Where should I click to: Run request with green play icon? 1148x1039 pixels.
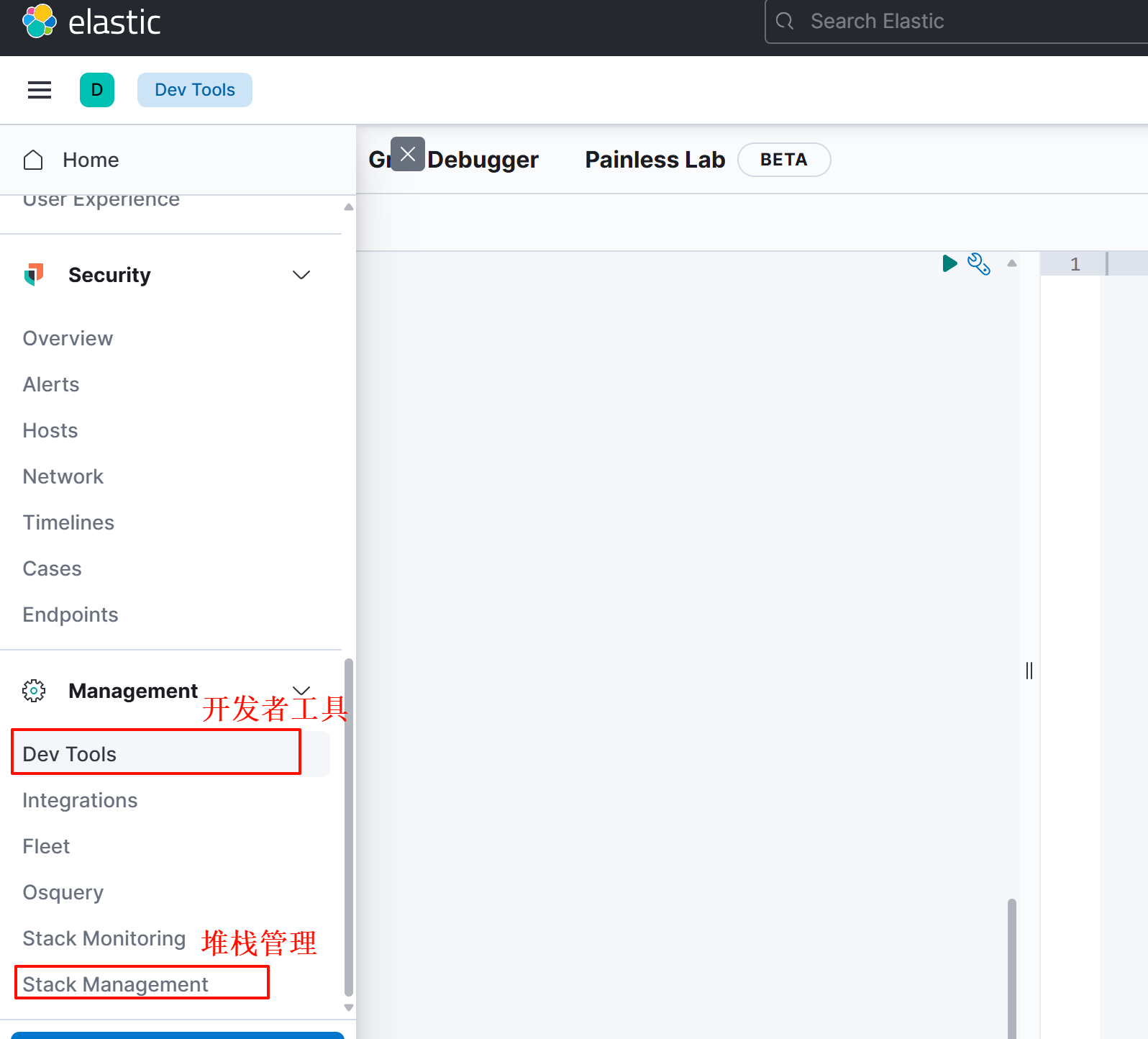949,263
